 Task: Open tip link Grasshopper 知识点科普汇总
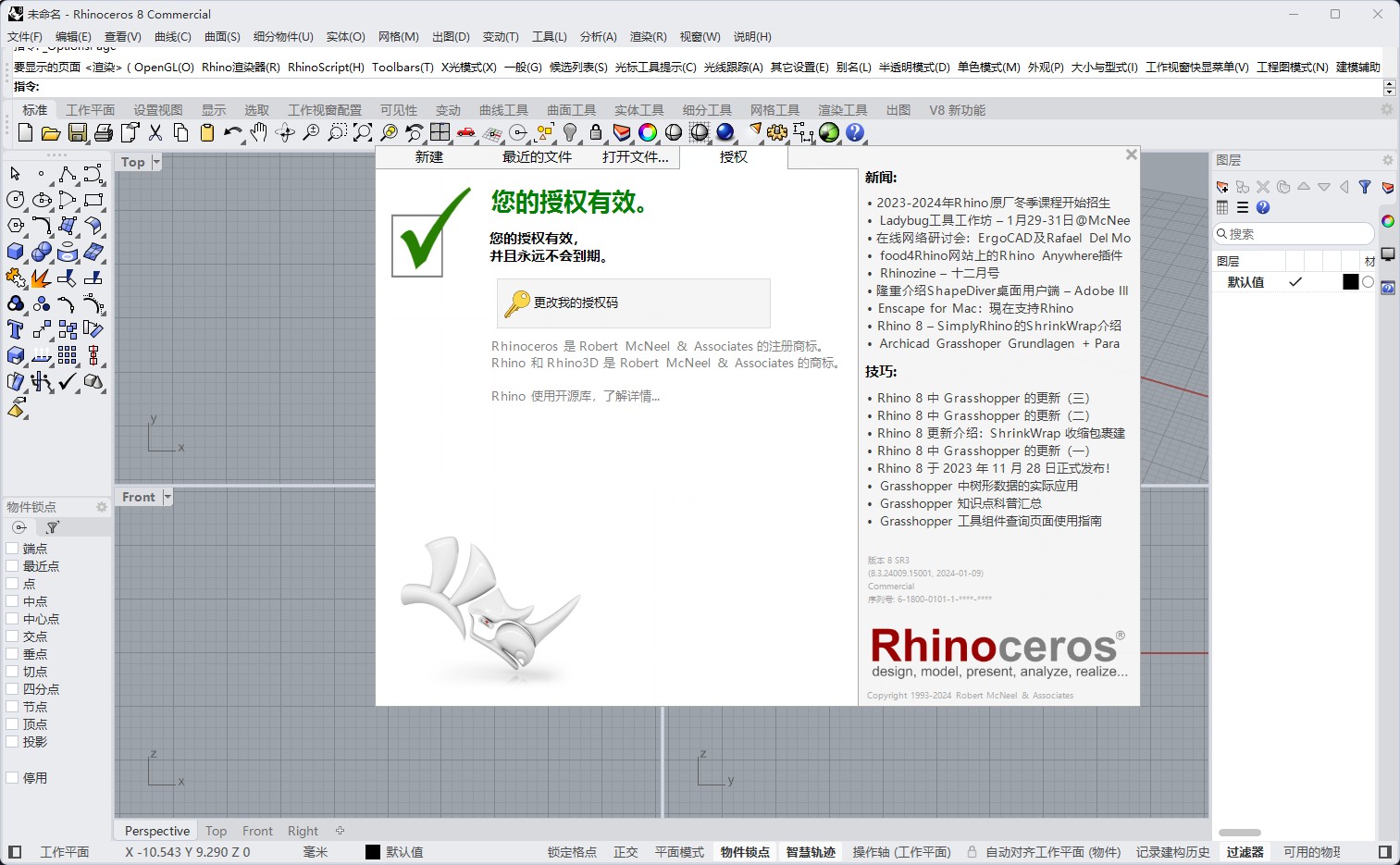[x=960, y=503]
